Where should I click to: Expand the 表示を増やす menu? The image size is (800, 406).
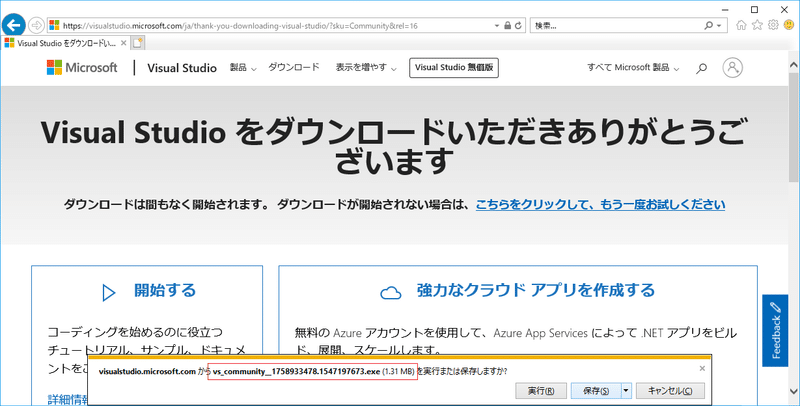pyautogui.click(x=366, y=67)
